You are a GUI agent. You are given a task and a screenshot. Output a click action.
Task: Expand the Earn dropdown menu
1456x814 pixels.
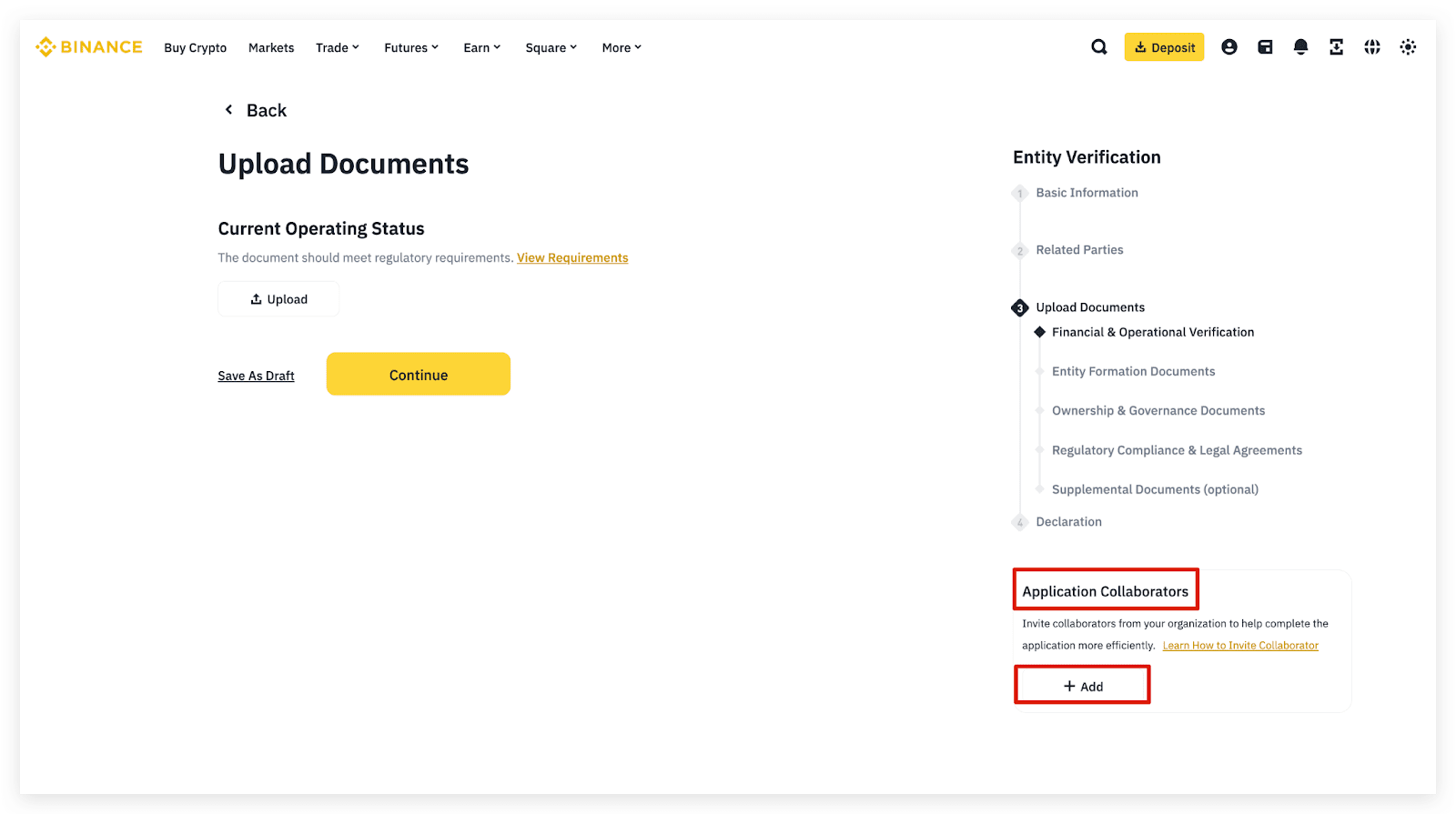pos(481,48)
